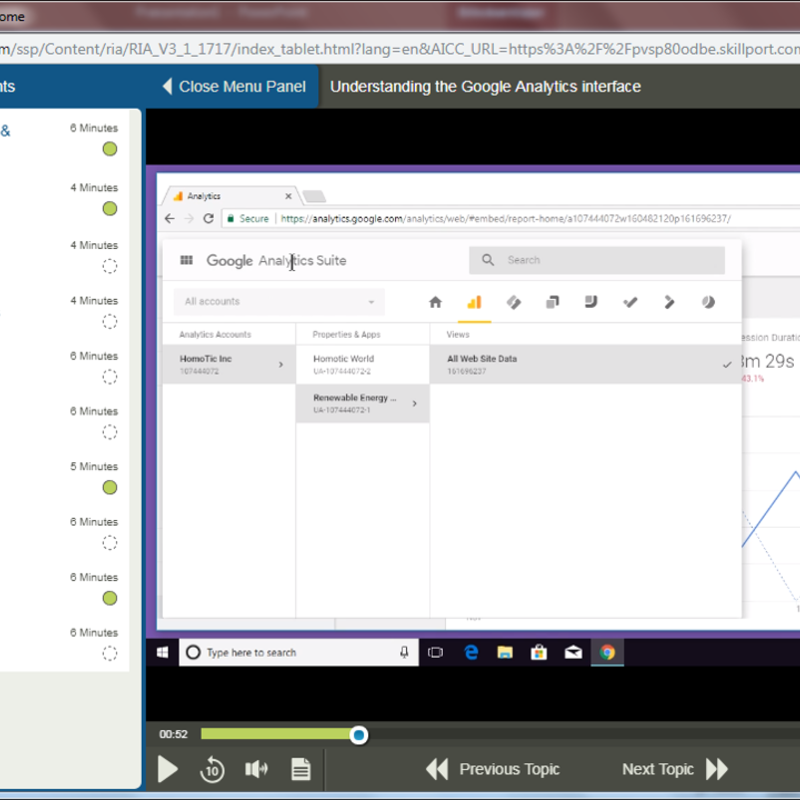800x800 pixels.
Task: Close the Analytics tab with its X
Action: (x=288, y=196)
